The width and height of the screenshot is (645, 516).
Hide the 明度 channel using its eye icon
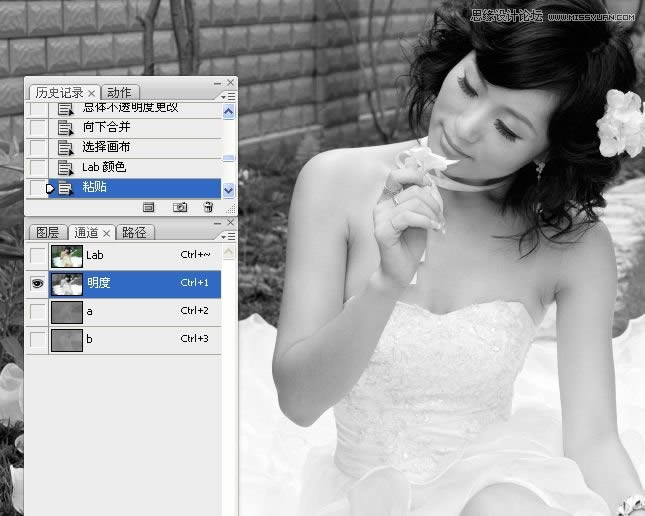pos(37,284)
